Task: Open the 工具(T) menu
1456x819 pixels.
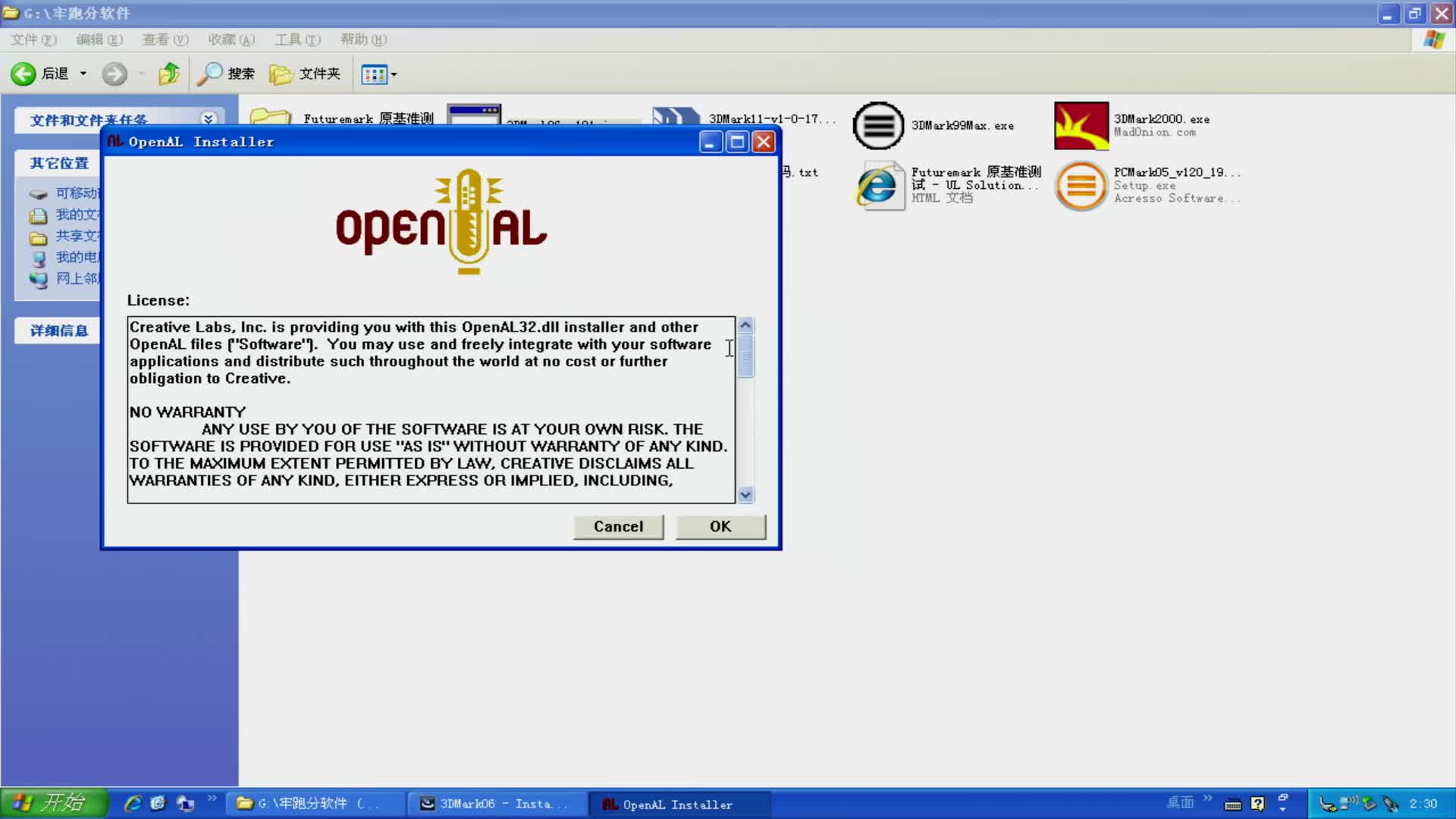Action: coord(297,39)
